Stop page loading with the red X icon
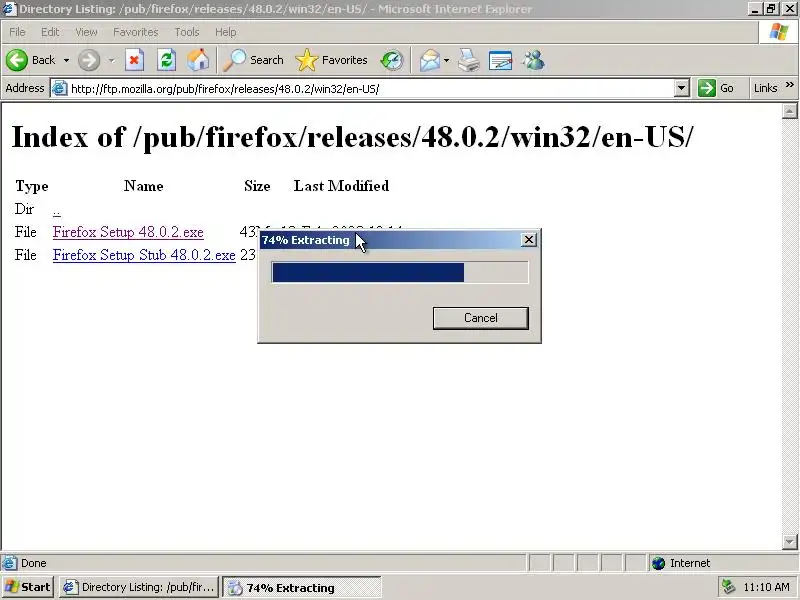Screen dimensions: 800x600 pyautogui.click(x=134, y=60)
